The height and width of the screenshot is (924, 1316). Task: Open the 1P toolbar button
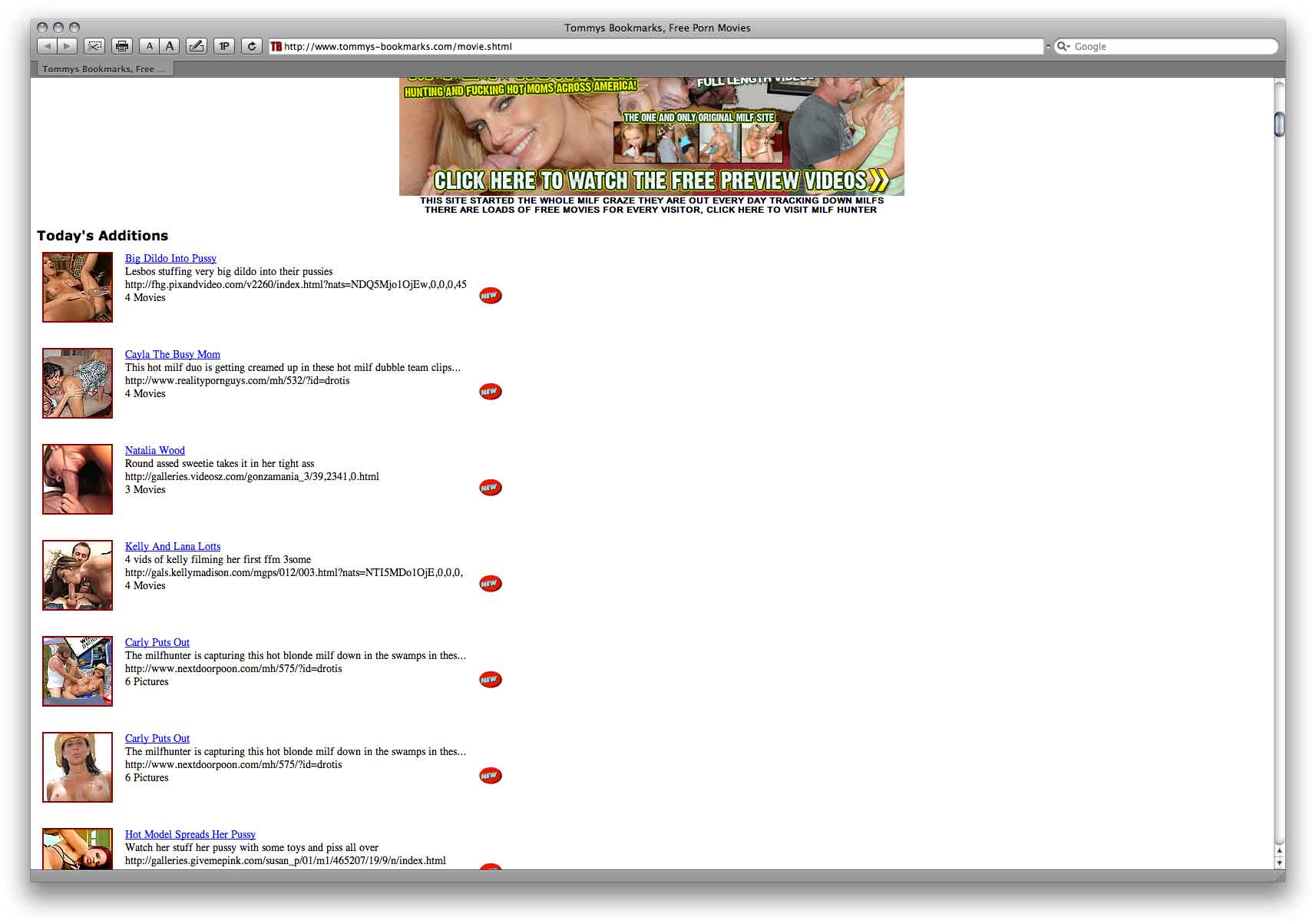pyautogui.click(x=224, y=46)
